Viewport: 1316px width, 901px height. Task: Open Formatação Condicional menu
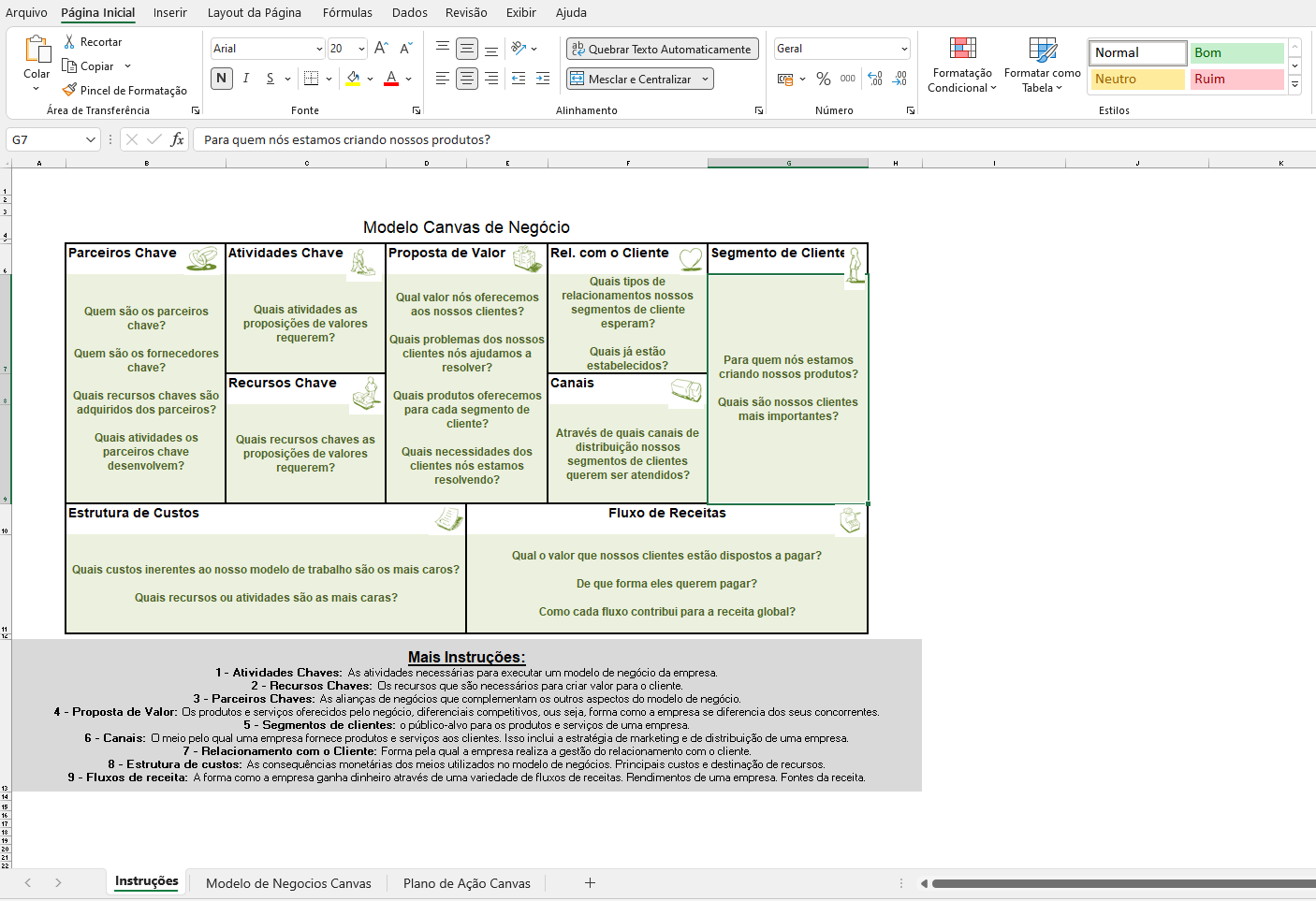[962, 65]
